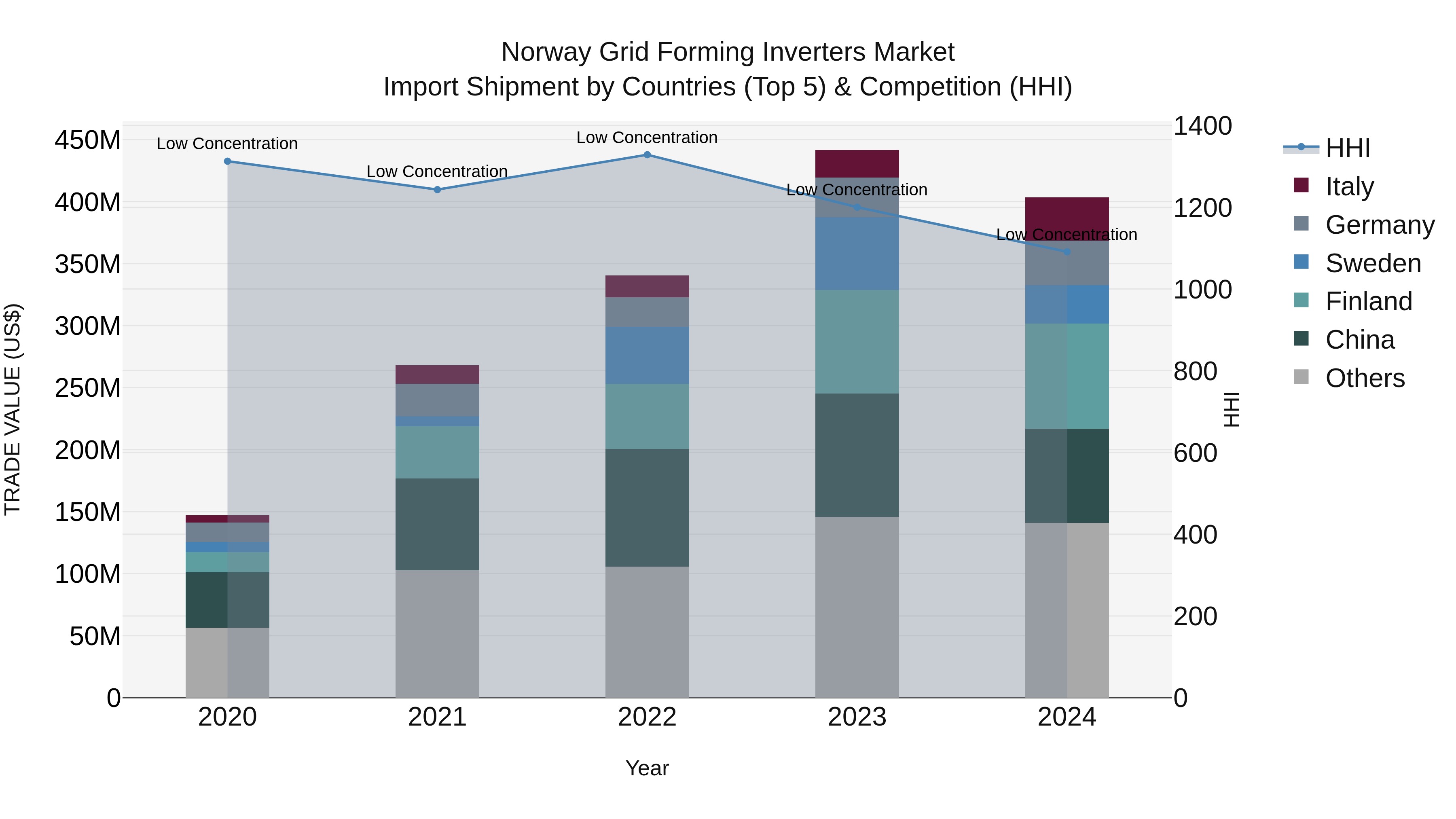Click the 200M trade value tick label
This screenshot has height=819, width=1456.
point(88,451)
